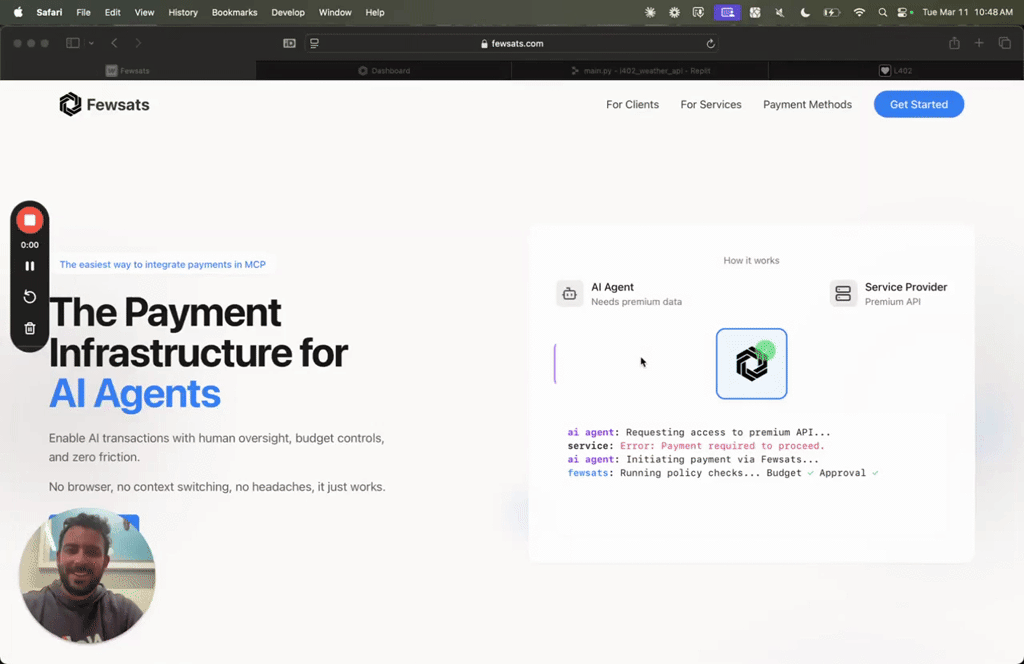
Task: Reload the page in the address bar
Action: coord(711,44)
